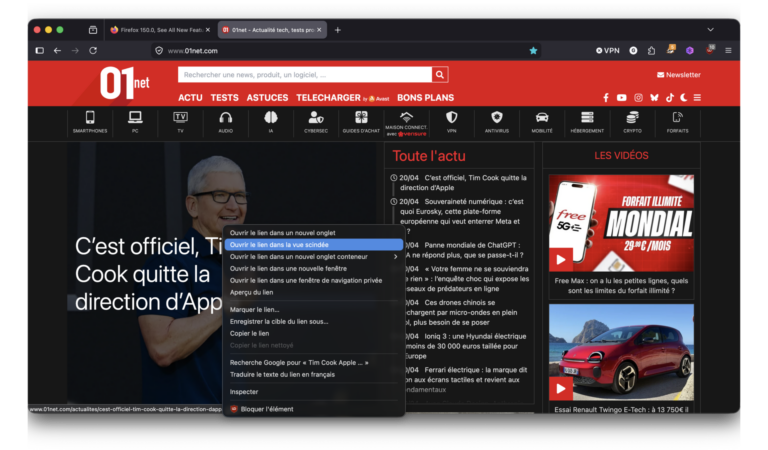Open the Hébergement server category

[x=587, y=122]
